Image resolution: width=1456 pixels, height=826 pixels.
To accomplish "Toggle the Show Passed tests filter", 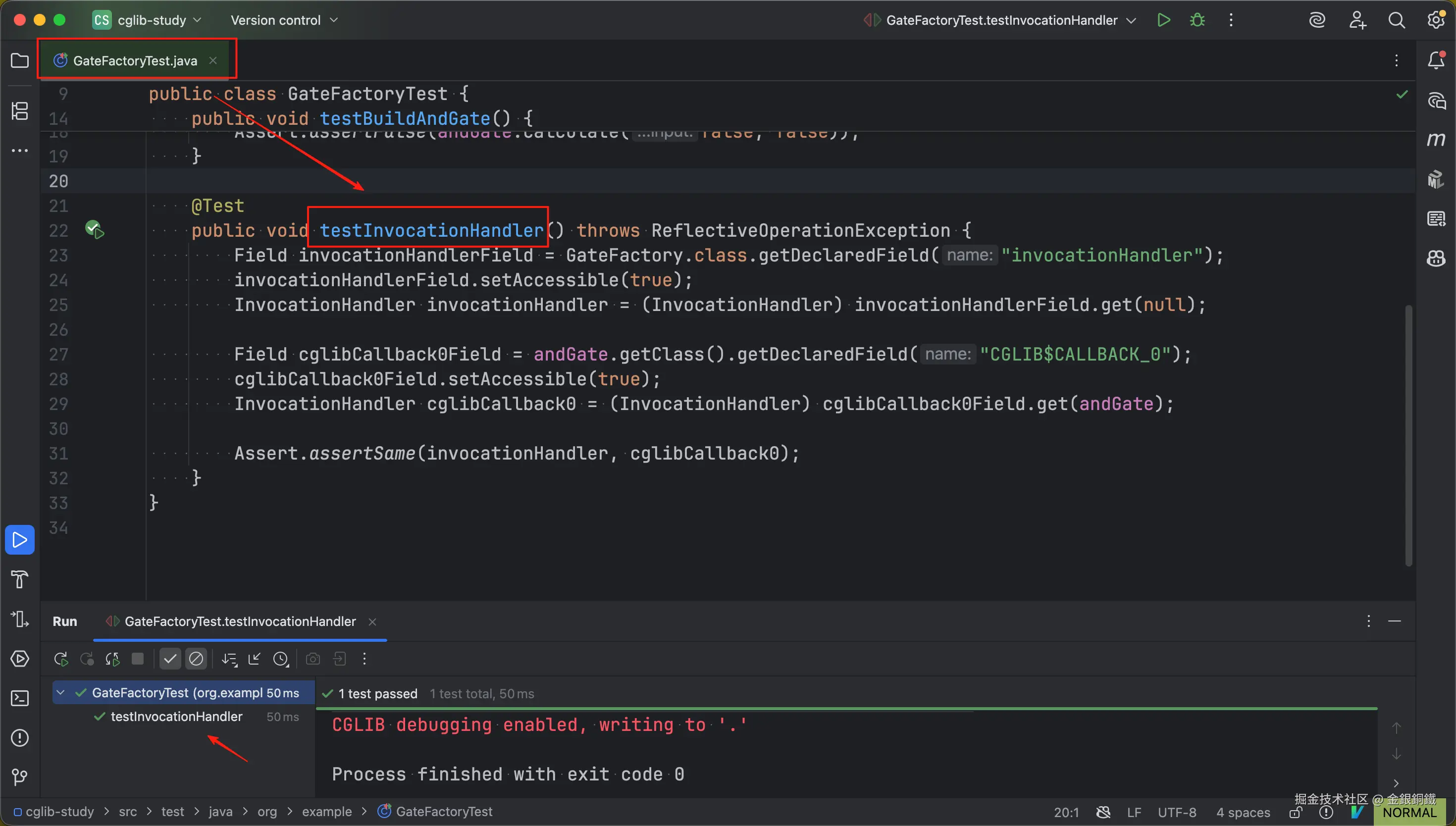I will coord(169,659).
